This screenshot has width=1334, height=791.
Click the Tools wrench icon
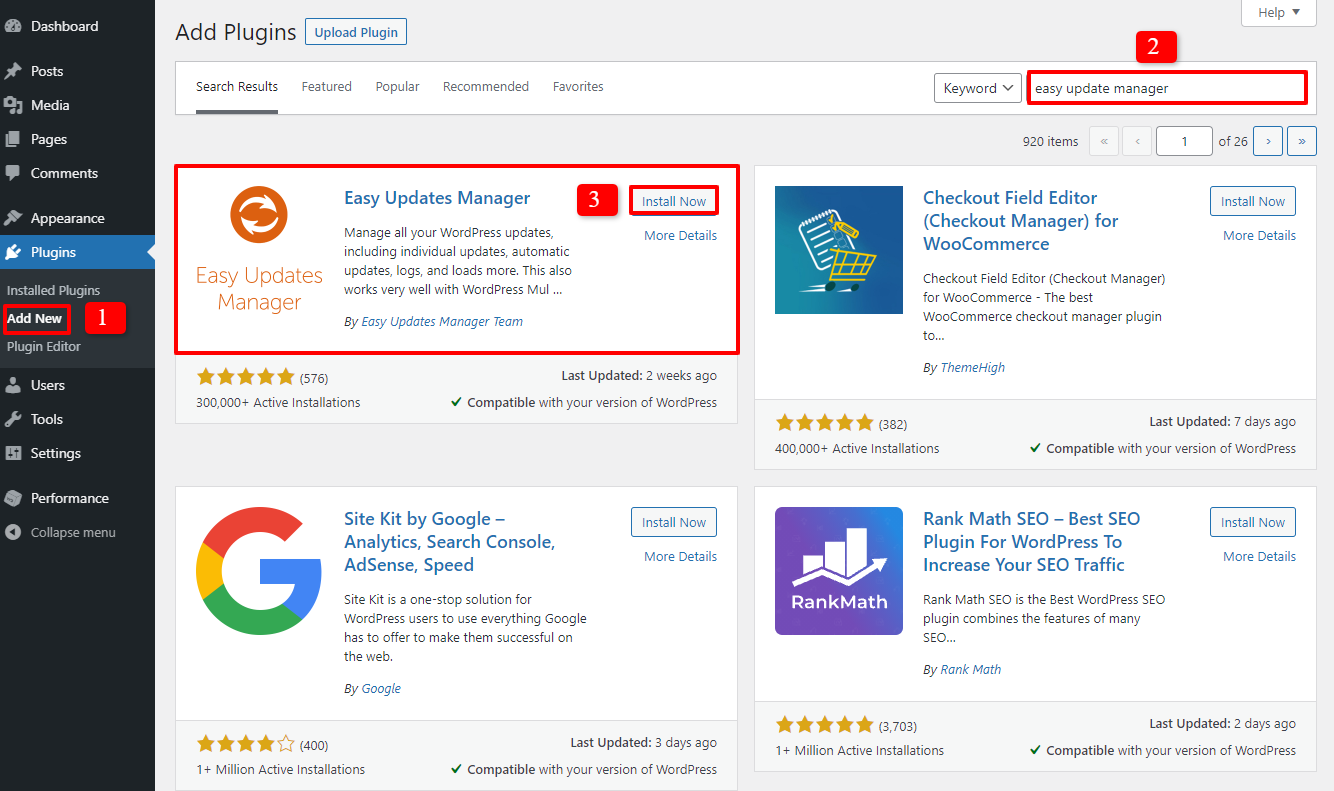13,419
